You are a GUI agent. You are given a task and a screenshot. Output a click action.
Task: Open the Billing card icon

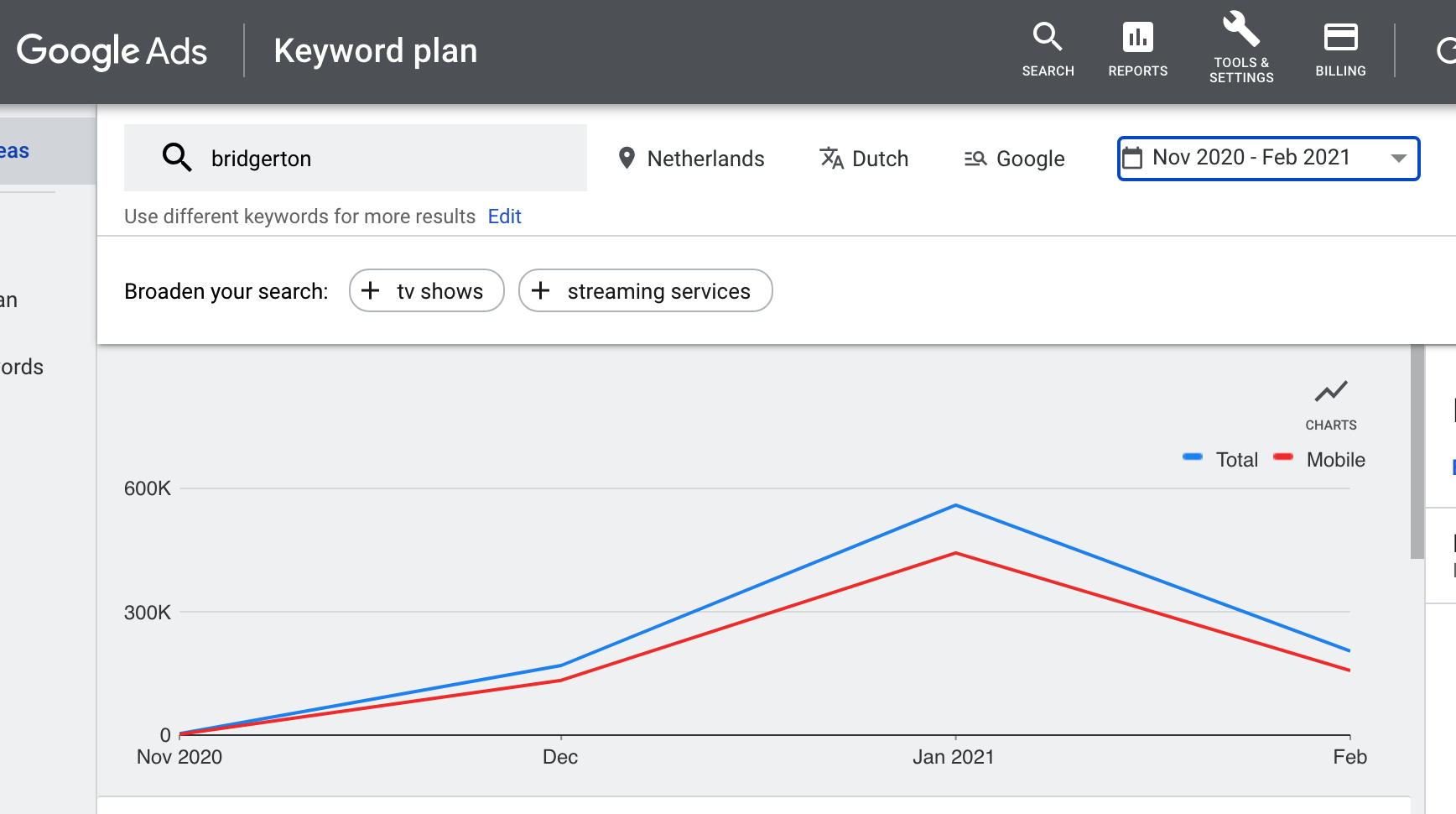[1340, 37]
